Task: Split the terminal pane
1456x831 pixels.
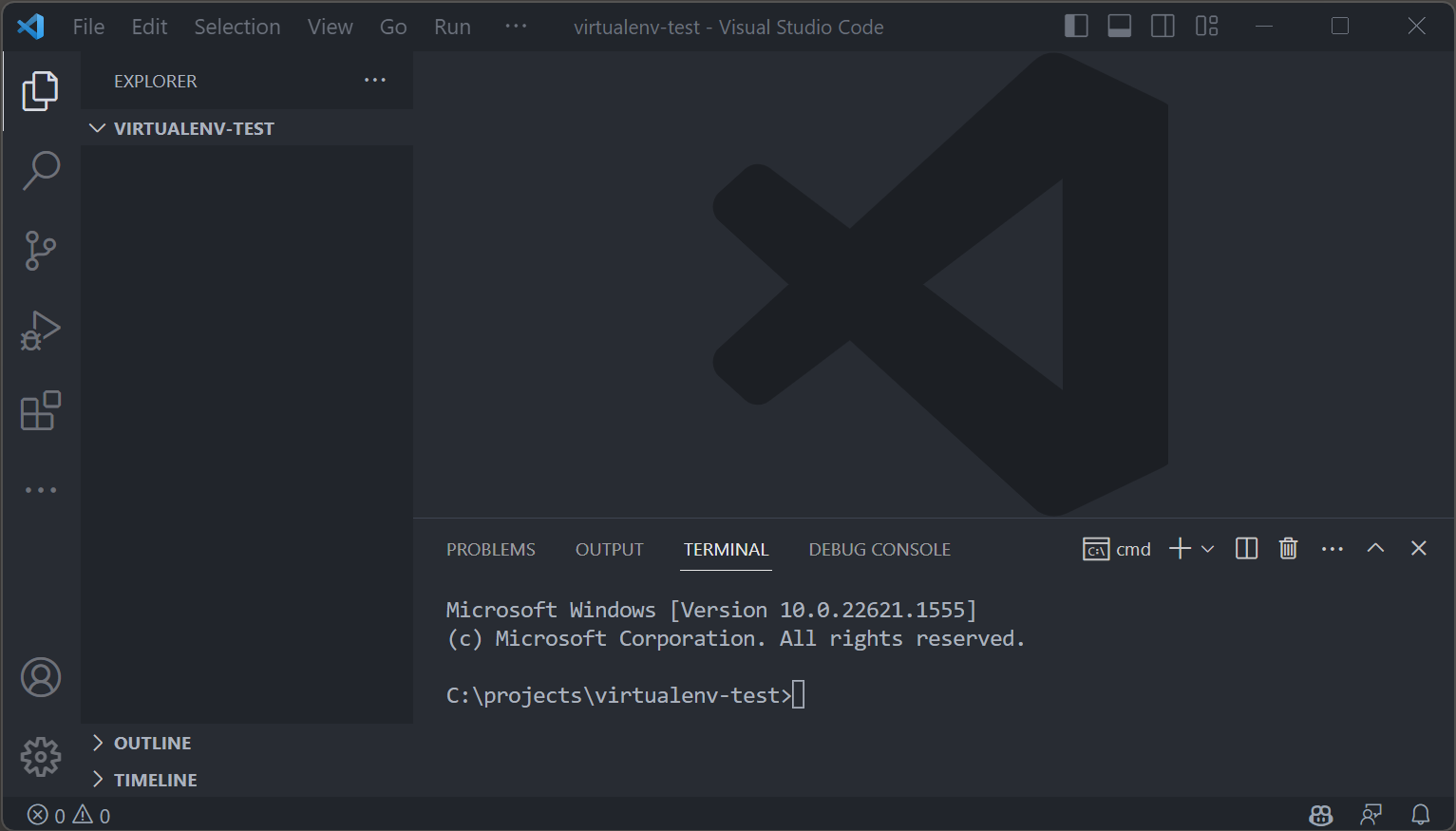Action: click(1246, 549)
